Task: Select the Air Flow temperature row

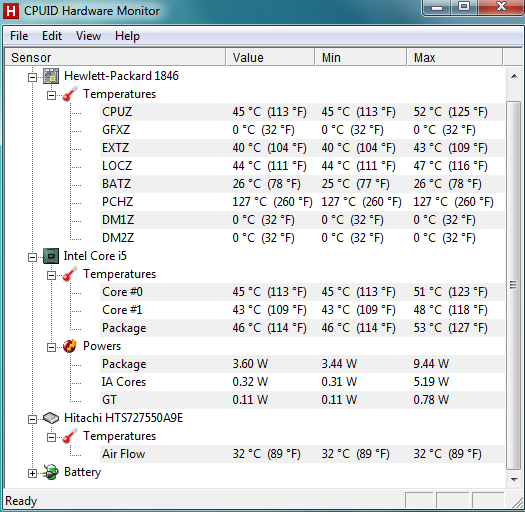Action: (302, 454)
